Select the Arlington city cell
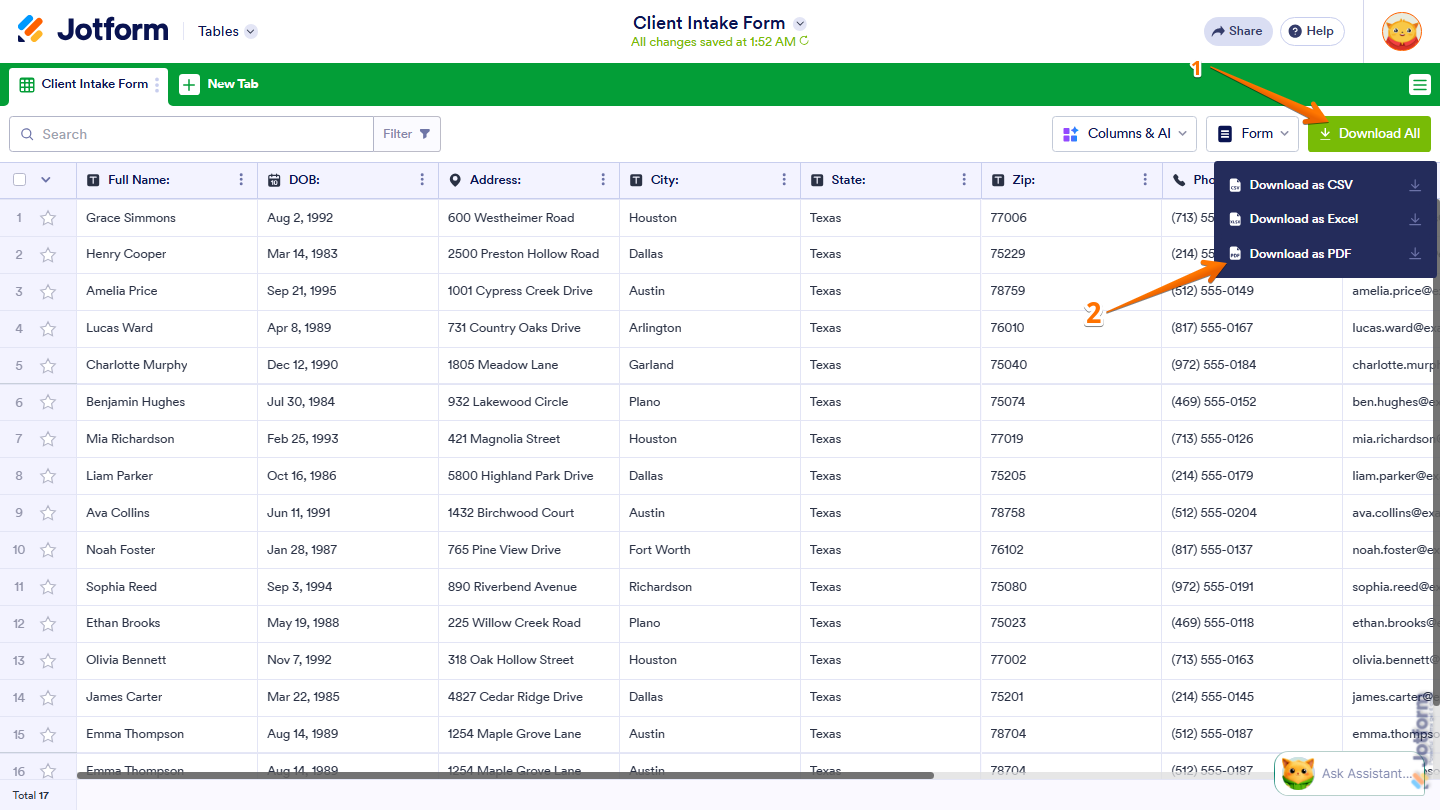This screenshot has width=1440, height=810. 710,328
